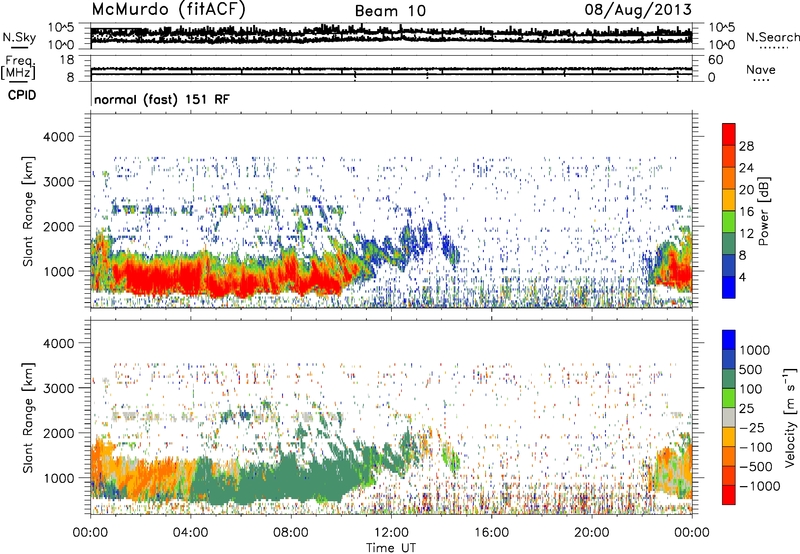The height and width of the screenshot is (554, 800).
Task: Click the "Time UT" axis title
Action: coord(391,548)
